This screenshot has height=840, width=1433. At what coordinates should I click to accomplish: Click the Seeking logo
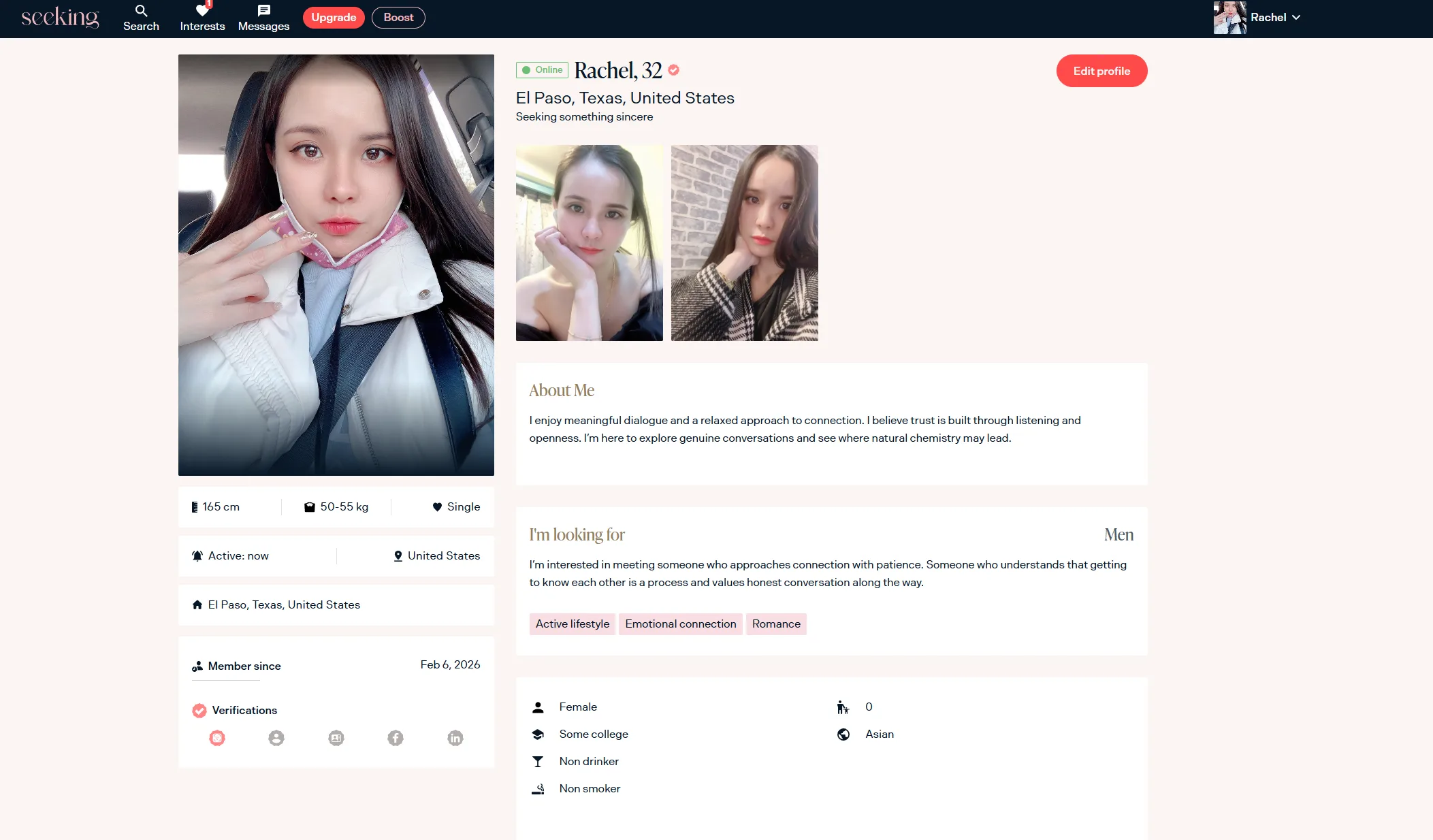coord(60,18)
